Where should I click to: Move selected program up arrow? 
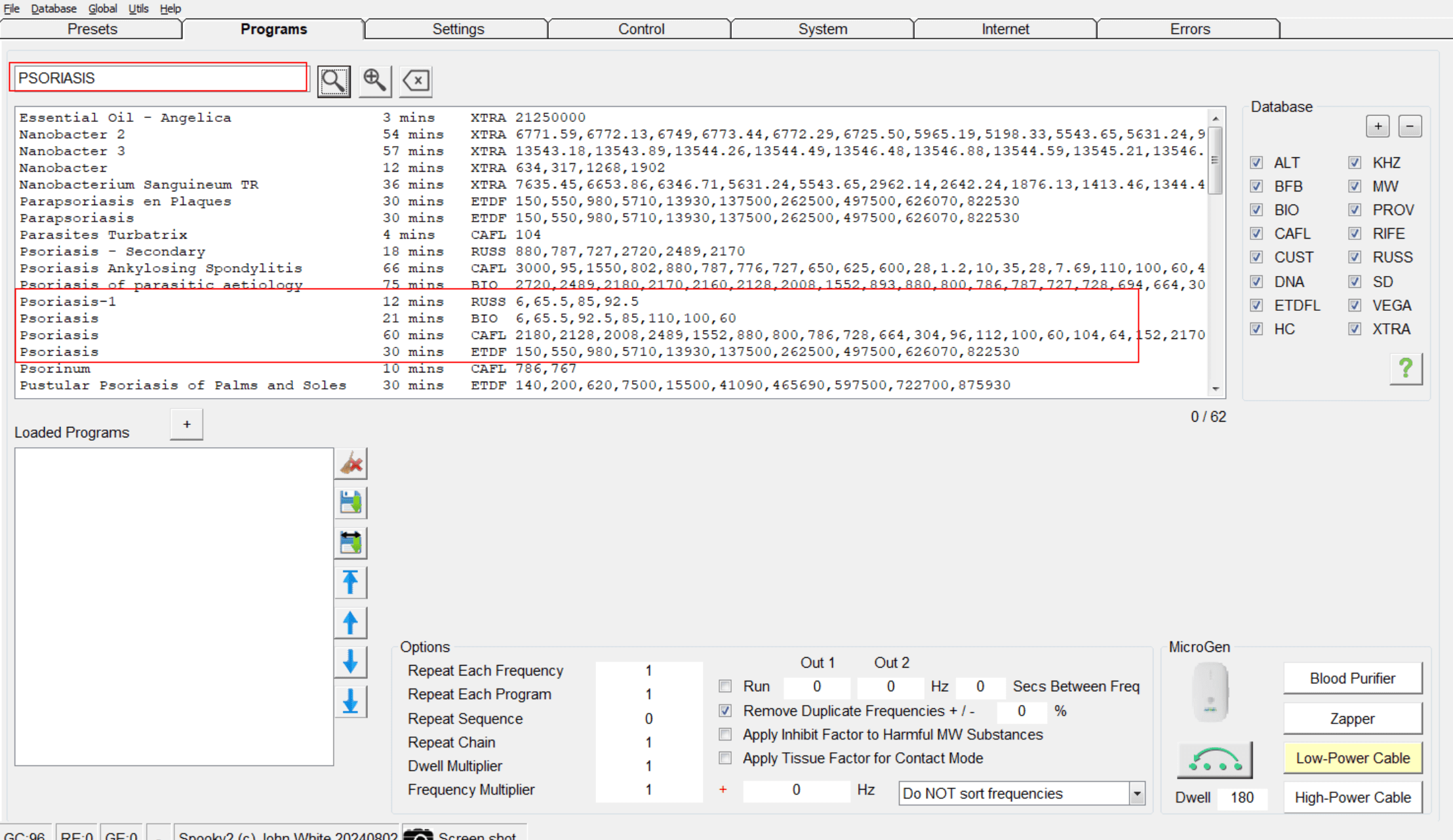351,622
